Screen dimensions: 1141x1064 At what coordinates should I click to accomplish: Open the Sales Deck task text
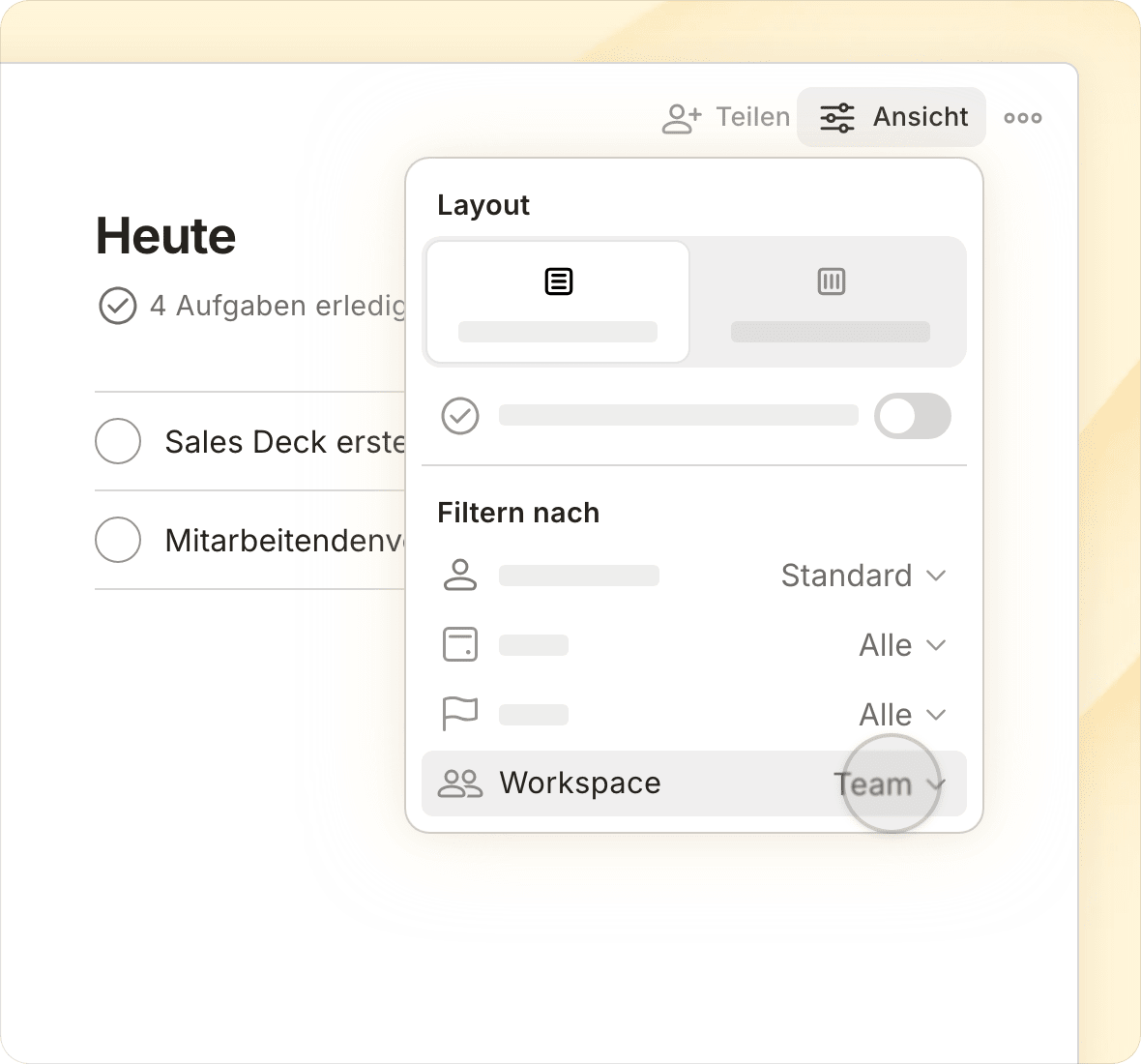point(284,442)
